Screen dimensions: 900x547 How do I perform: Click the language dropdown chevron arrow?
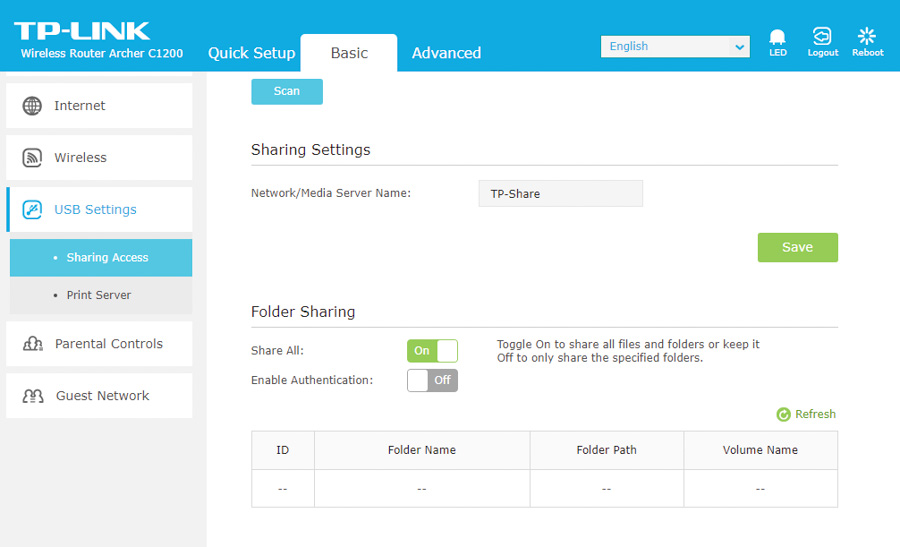pos(740,47)
